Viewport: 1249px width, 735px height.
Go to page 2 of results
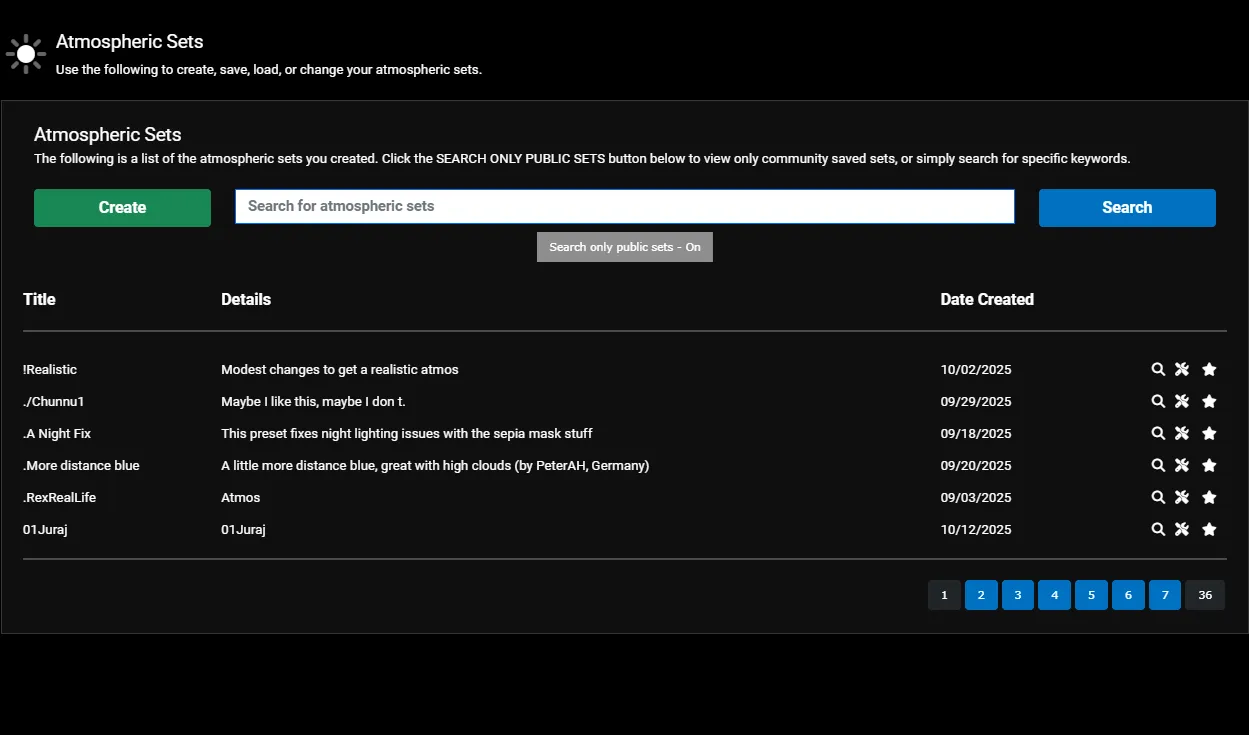[x=981, y=595]
